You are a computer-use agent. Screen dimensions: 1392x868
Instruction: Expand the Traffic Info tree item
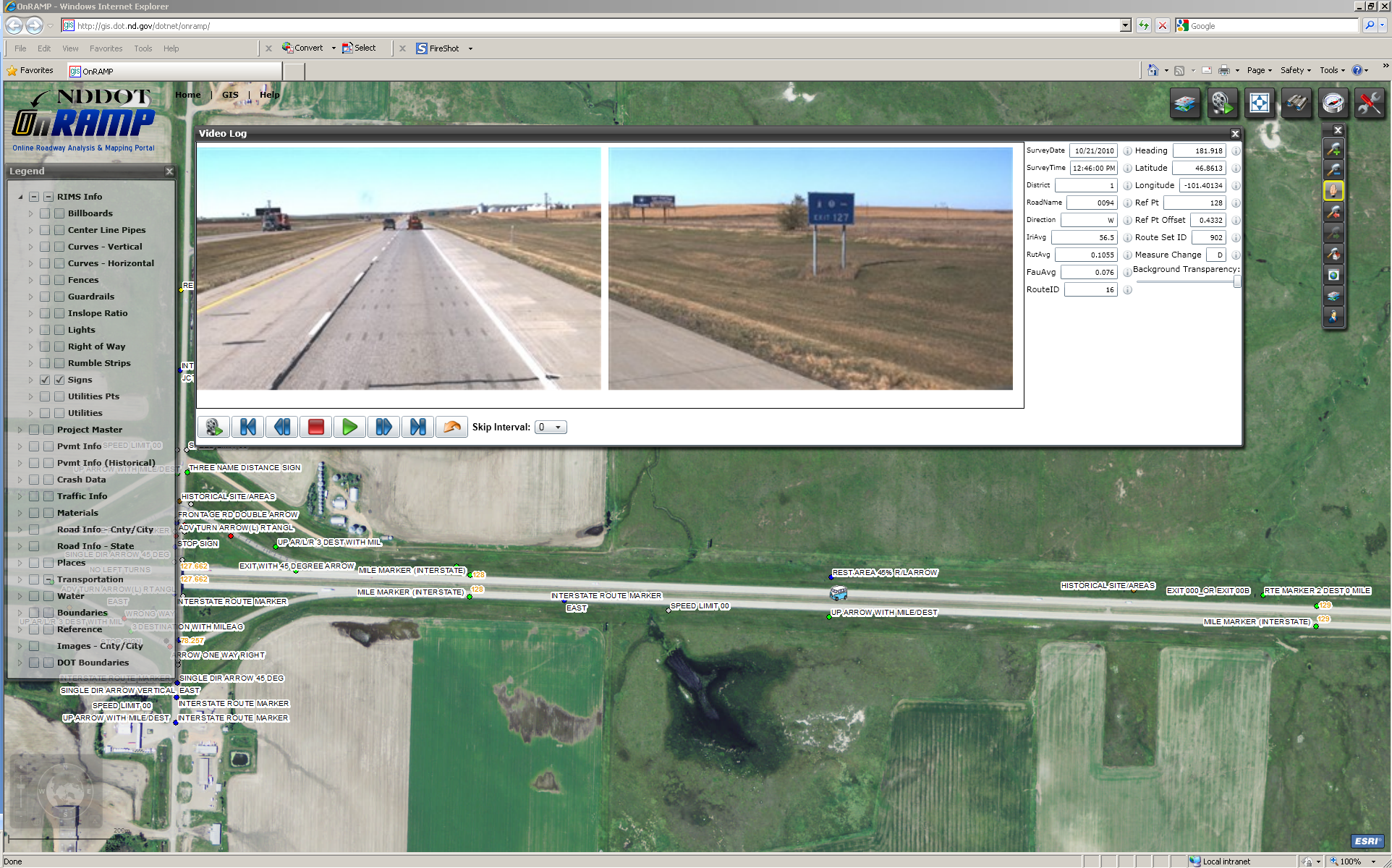pos(19,495)
